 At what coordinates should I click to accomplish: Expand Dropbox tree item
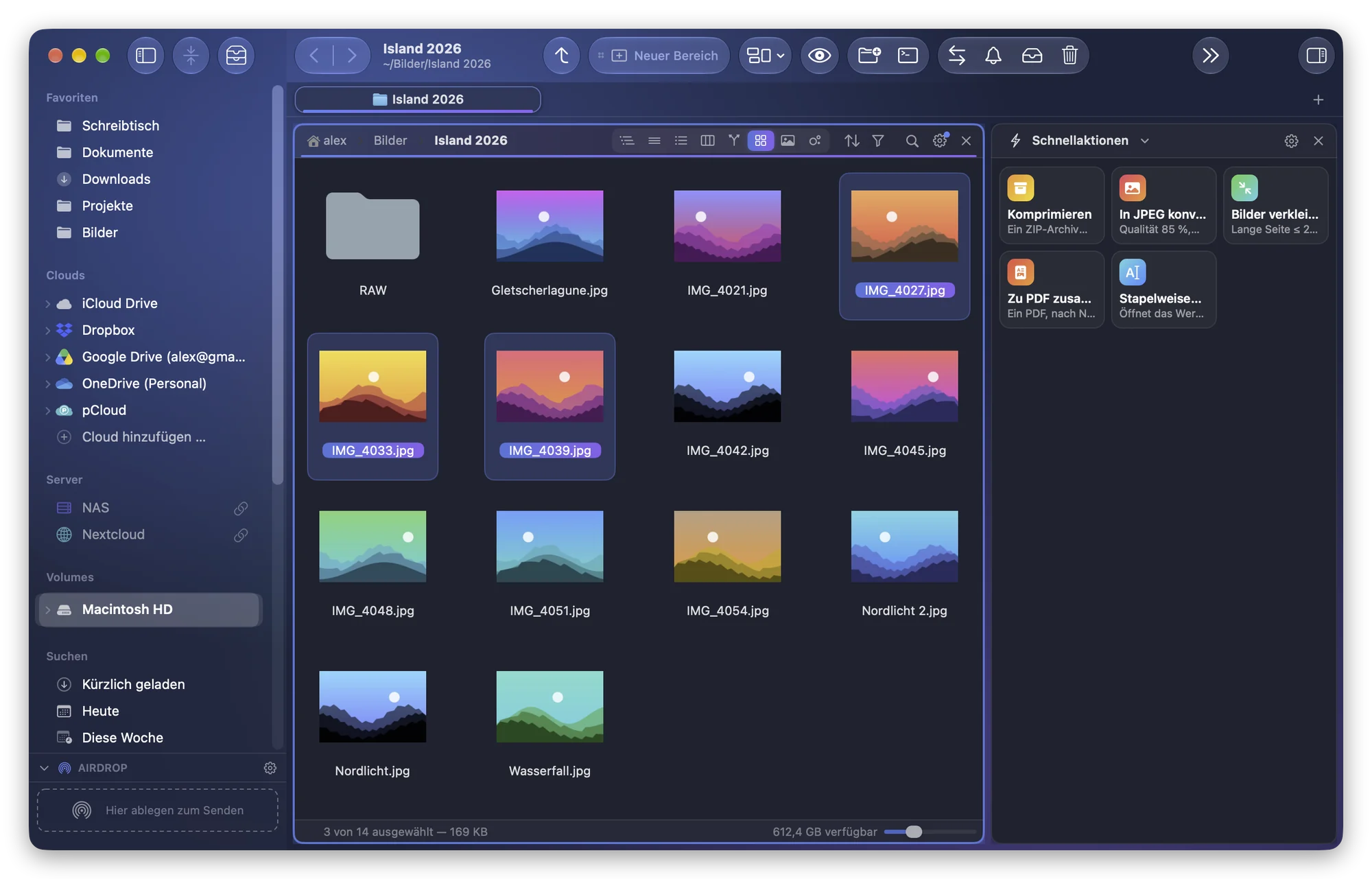point(47,330)
